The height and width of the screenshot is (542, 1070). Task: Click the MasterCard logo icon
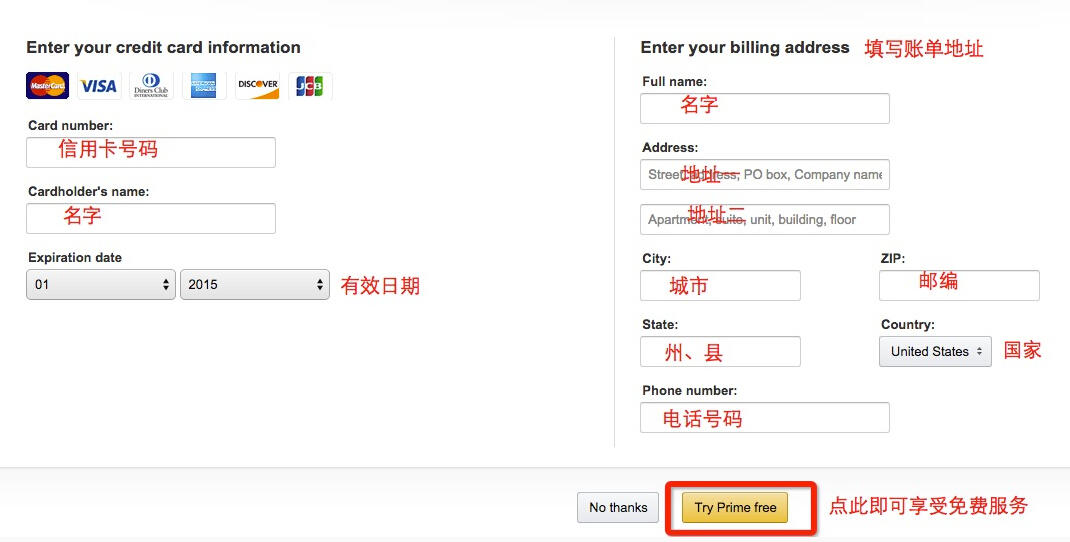point(48,86)
